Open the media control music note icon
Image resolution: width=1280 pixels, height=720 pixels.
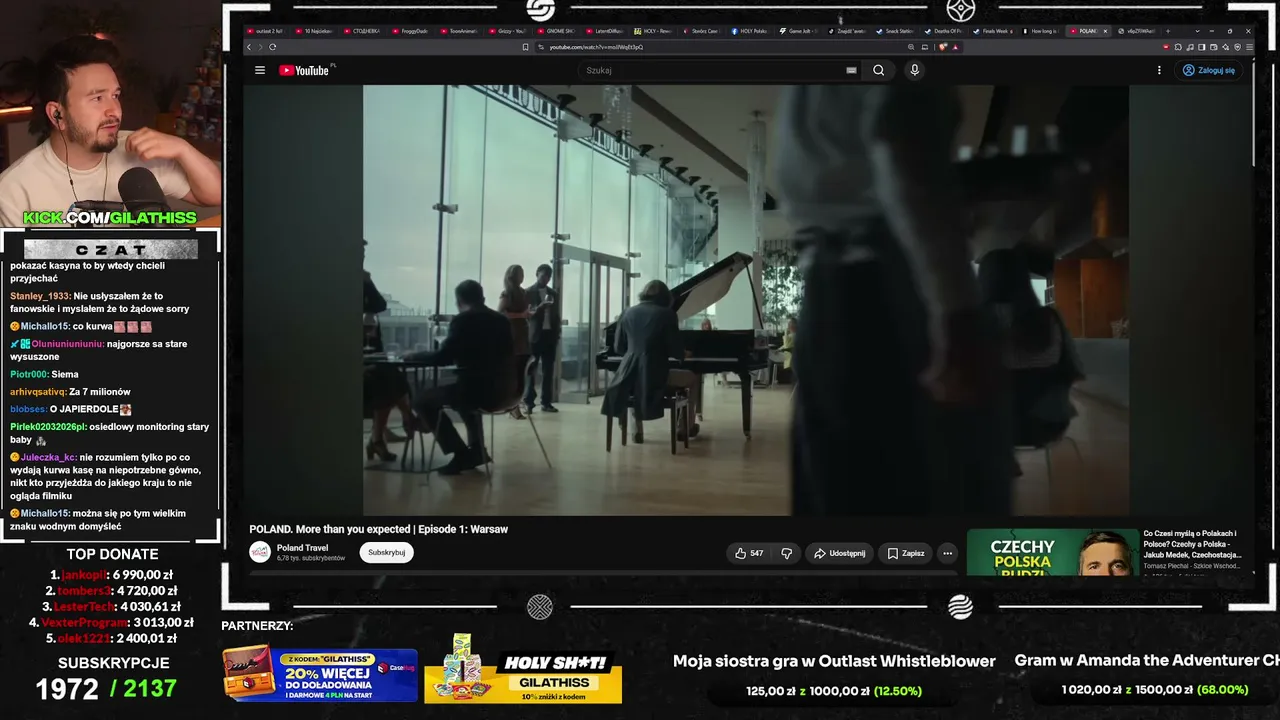1190,47
